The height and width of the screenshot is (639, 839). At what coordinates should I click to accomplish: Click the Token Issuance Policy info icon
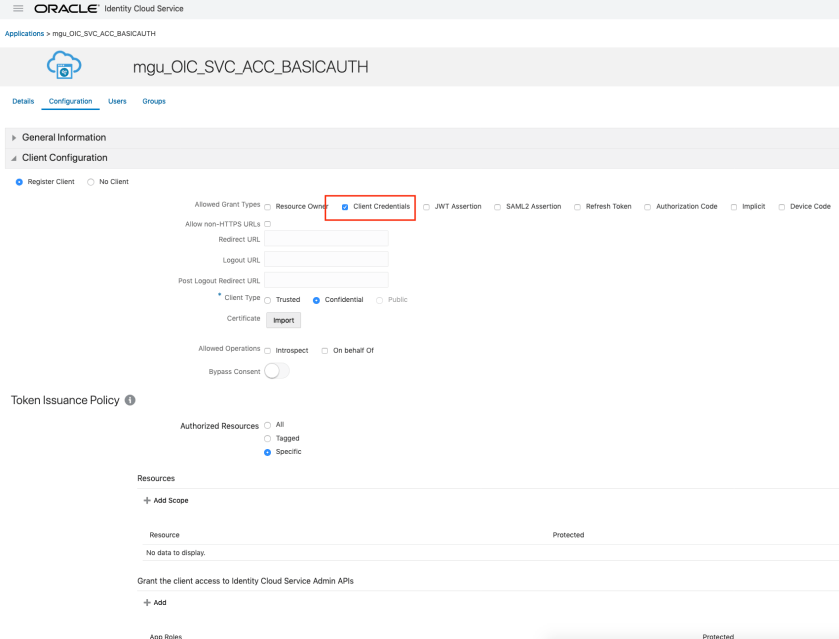[x=130, y=400]
